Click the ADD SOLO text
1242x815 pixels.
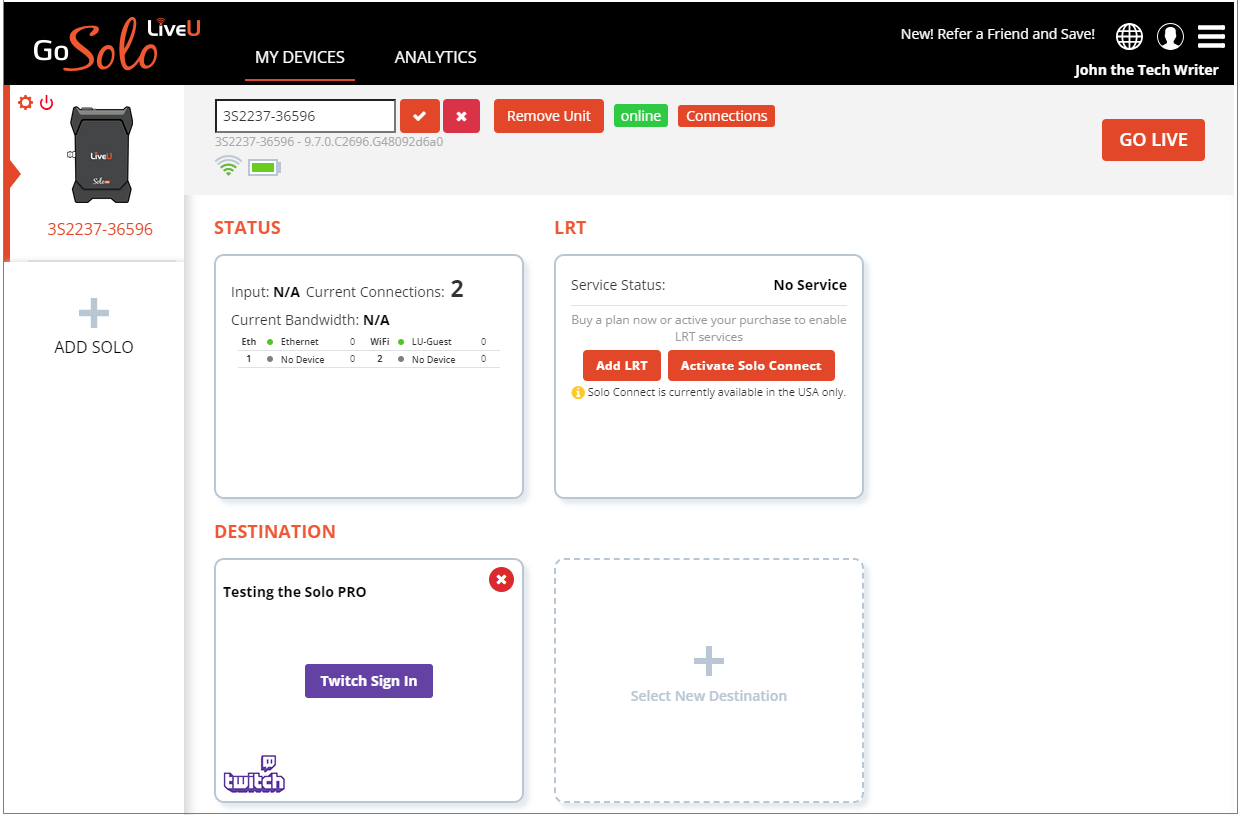[x=94, y=347]
